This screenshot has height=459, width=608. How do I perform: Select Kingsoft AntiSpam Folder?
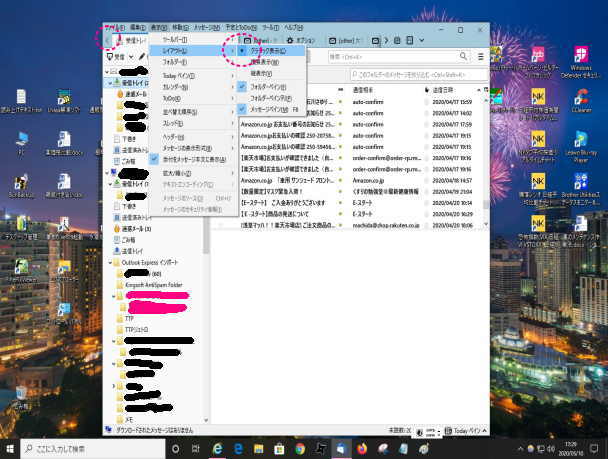[154, 285]
